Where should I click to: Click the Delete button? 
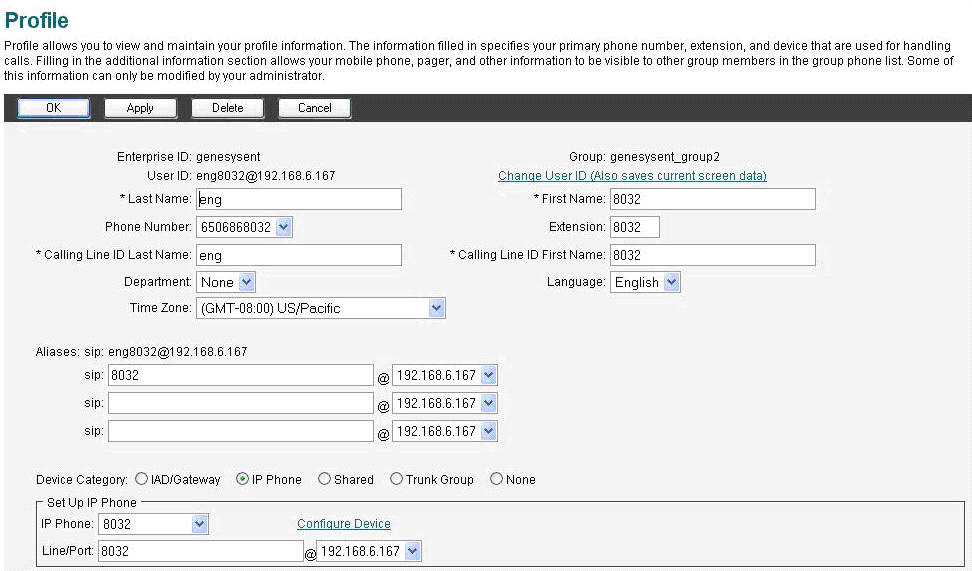click(227, 108)
